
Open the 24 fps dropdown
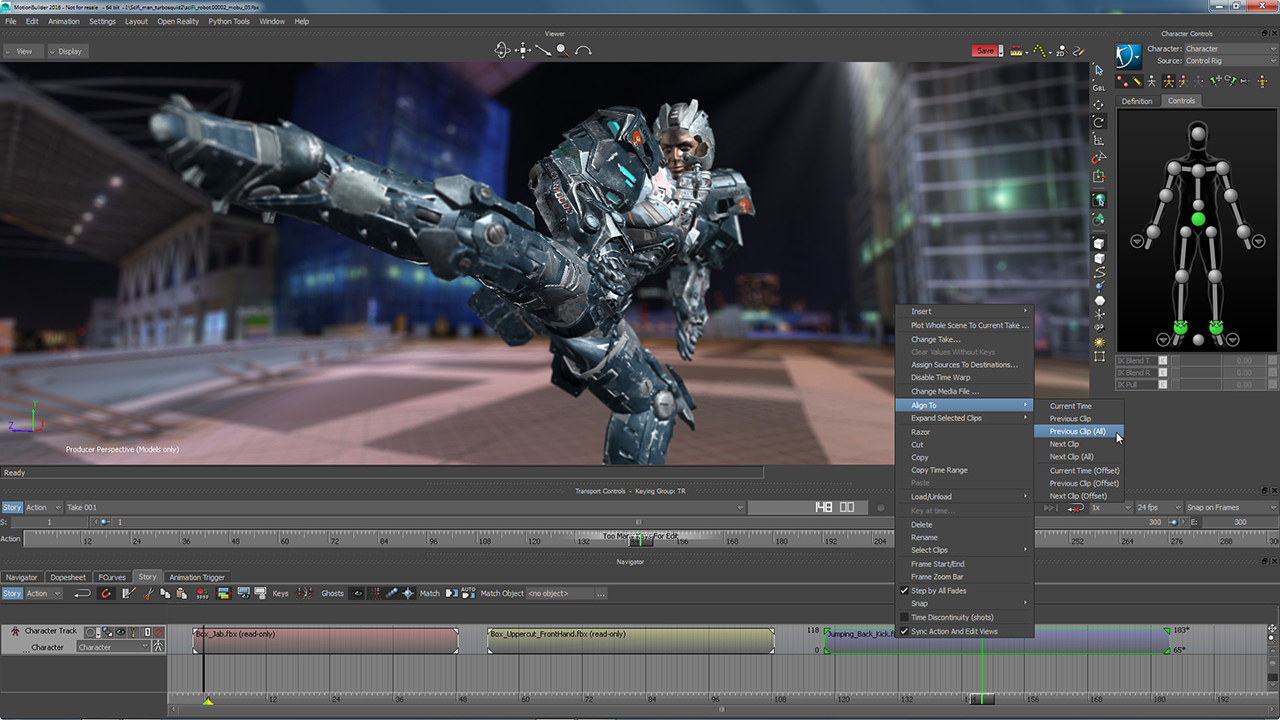coord(1158,507)
